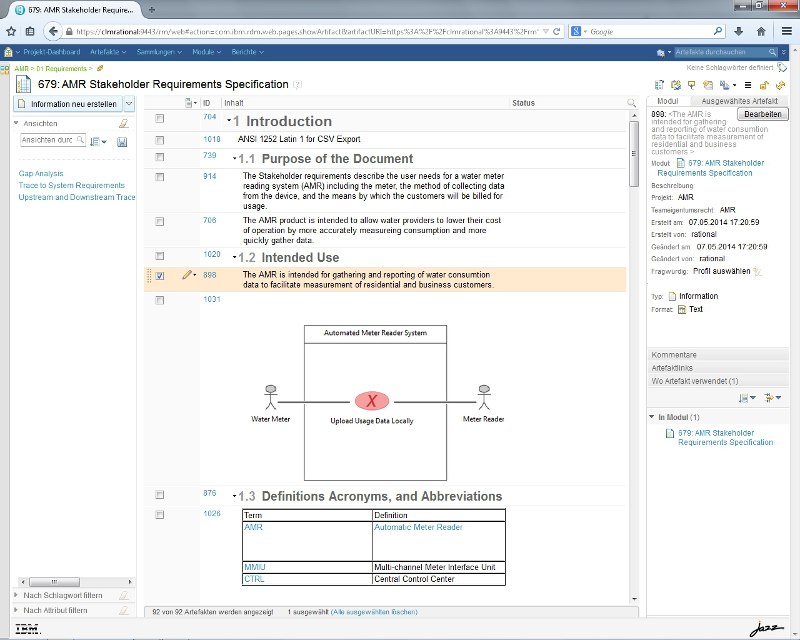
Task: Click the yellow refresh arrows icon in the module toolbar
Action: (x=780, y=85)
